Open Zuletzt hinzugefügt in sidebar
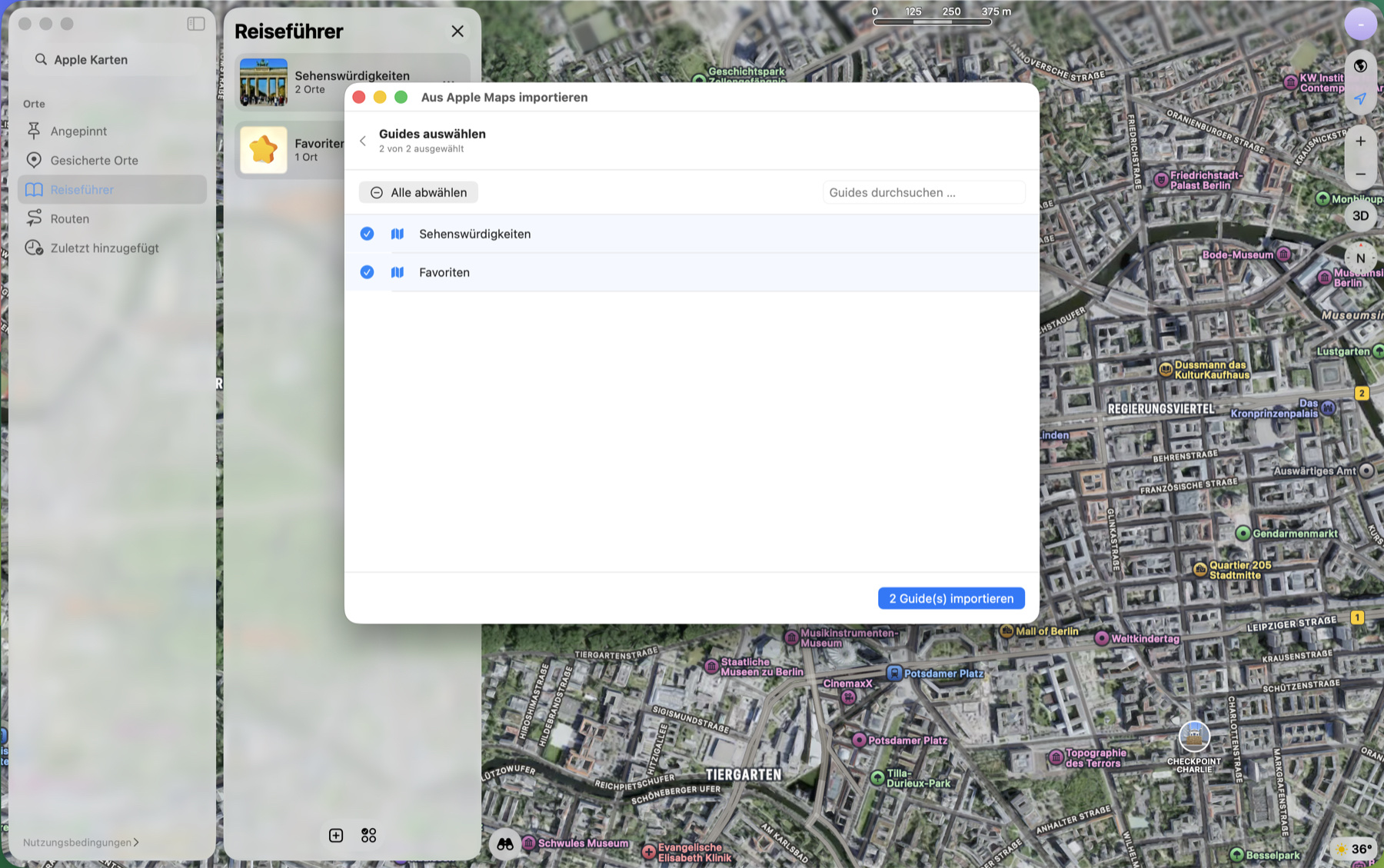 coord(111,248)
